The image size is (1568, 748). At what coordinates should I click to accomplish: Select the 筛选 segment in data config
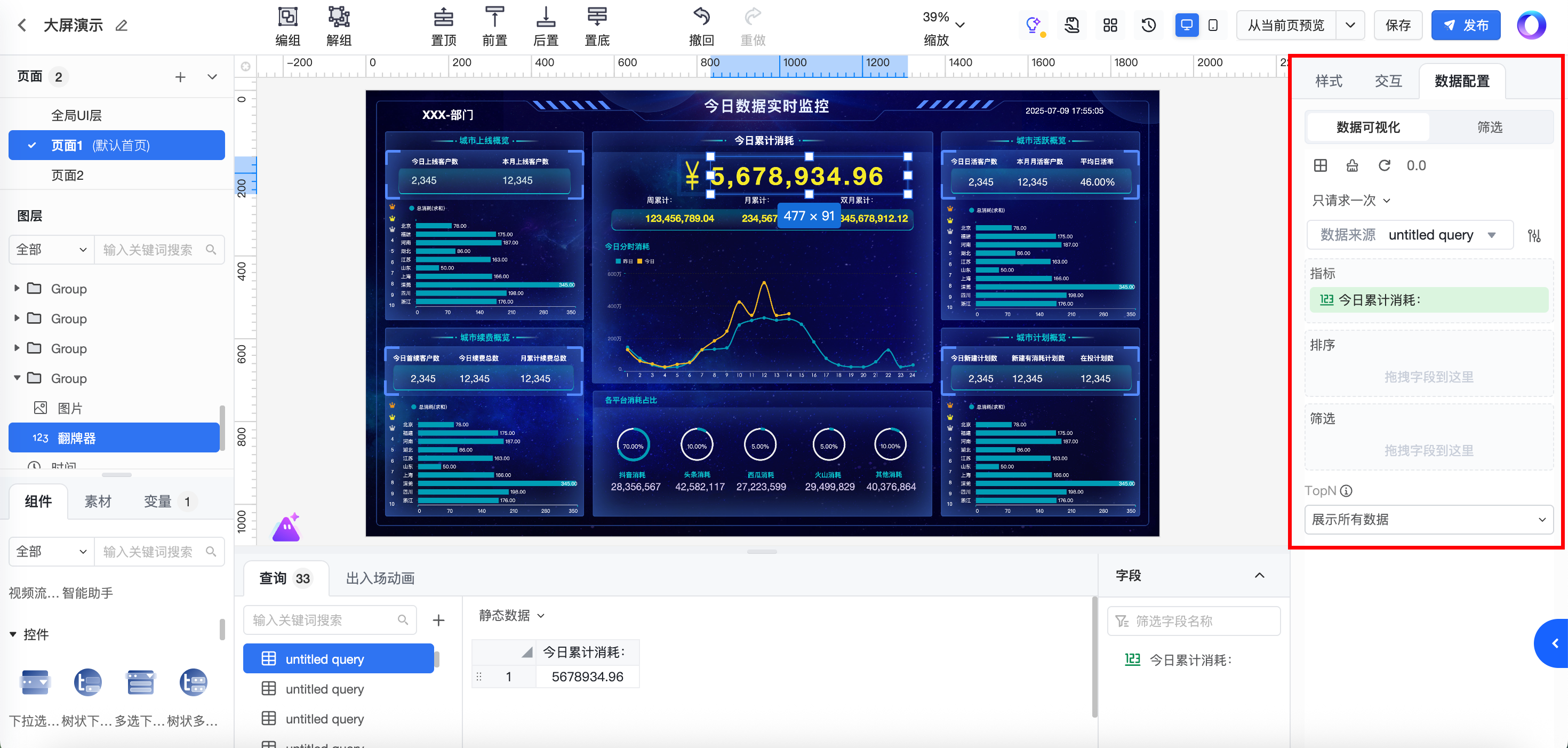[x=1490, y=128]
